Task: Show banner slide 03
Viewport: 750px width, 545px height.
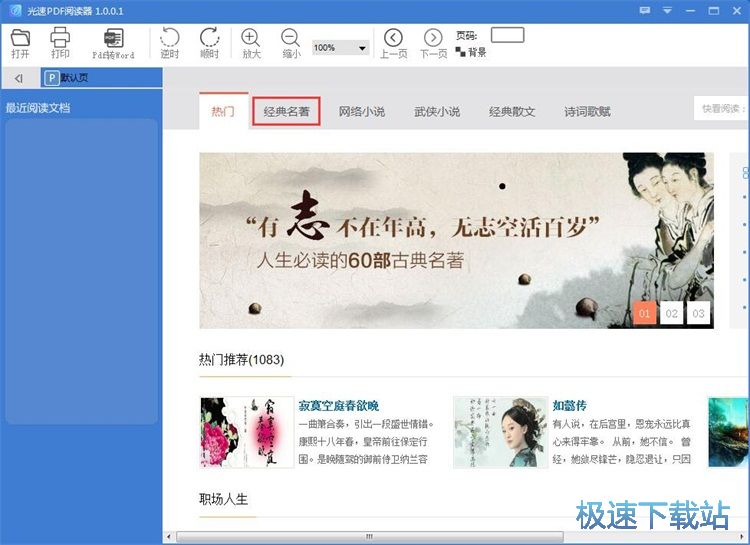Action: 698,313
